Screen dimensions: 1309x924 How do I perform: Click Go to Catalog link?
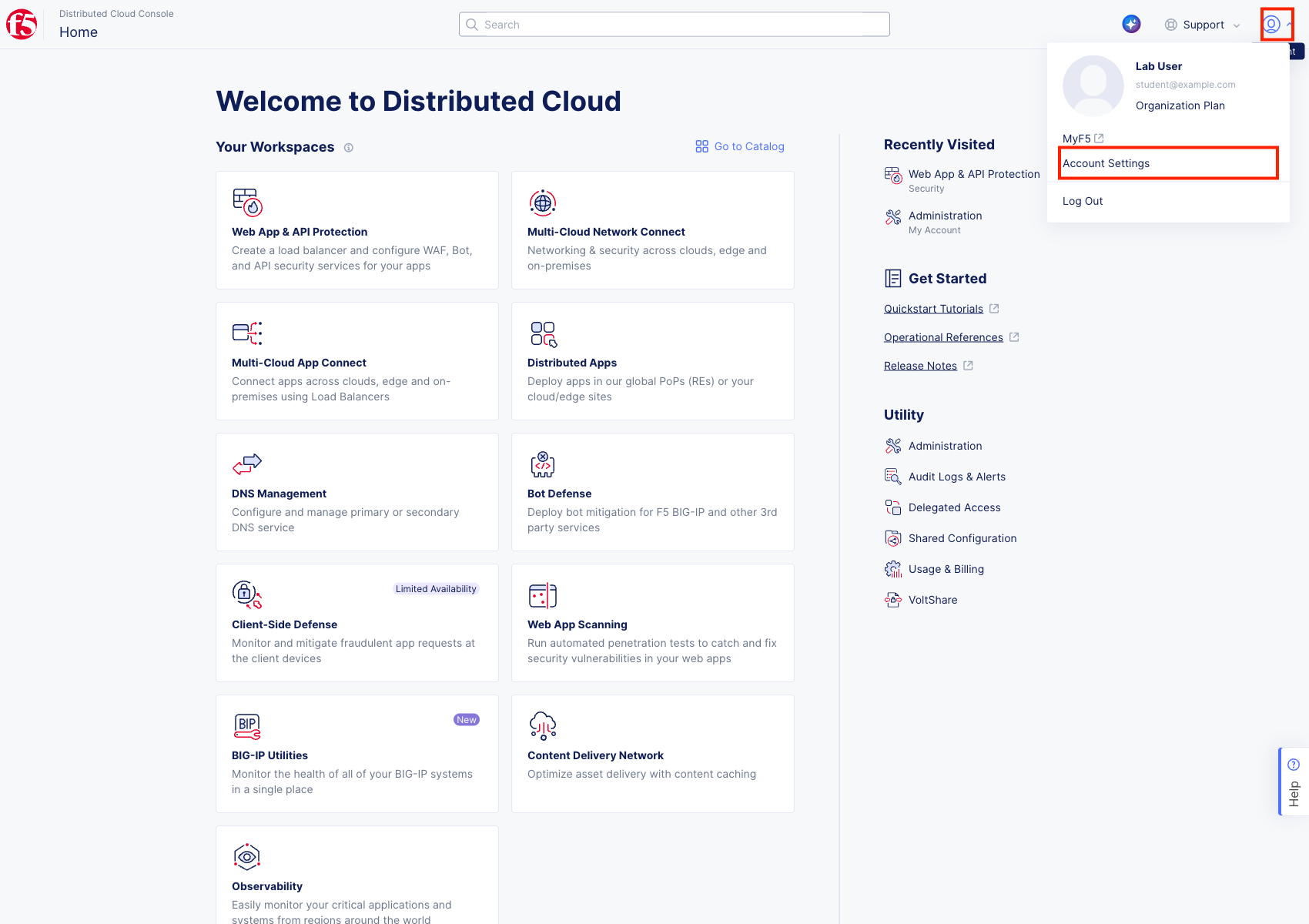pos(740,146)
